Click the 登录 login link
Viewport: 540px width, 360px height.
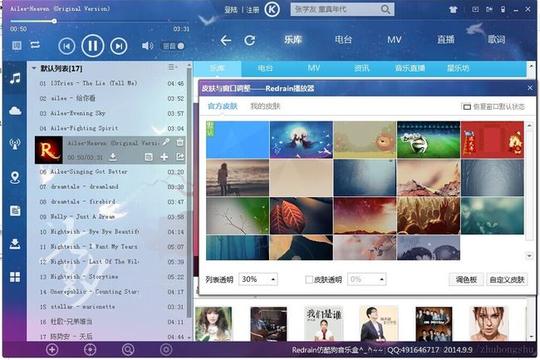[x=231, y=10]
